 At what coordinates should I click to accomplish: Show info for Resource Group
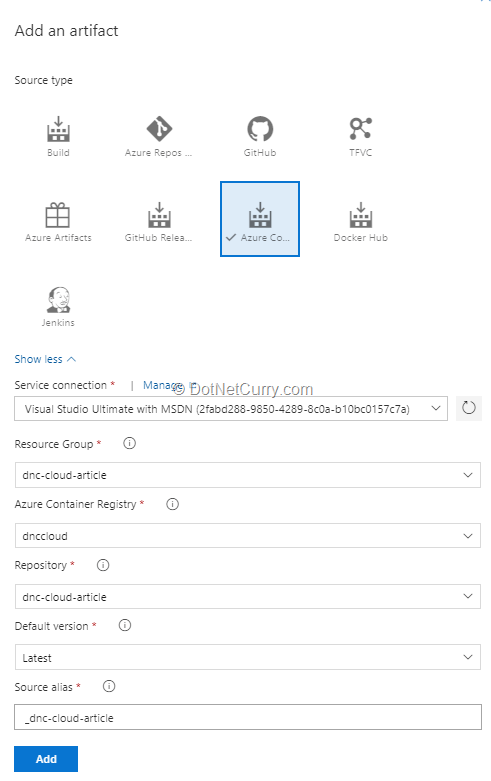[129, 443]
